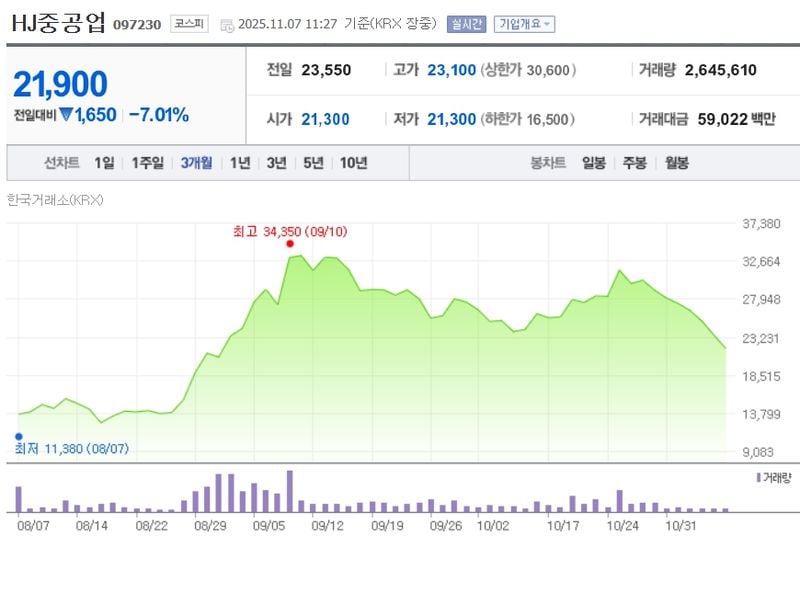
Task: Click the HJ중공업 stock name heading
Action: click(x=57, y=23)
